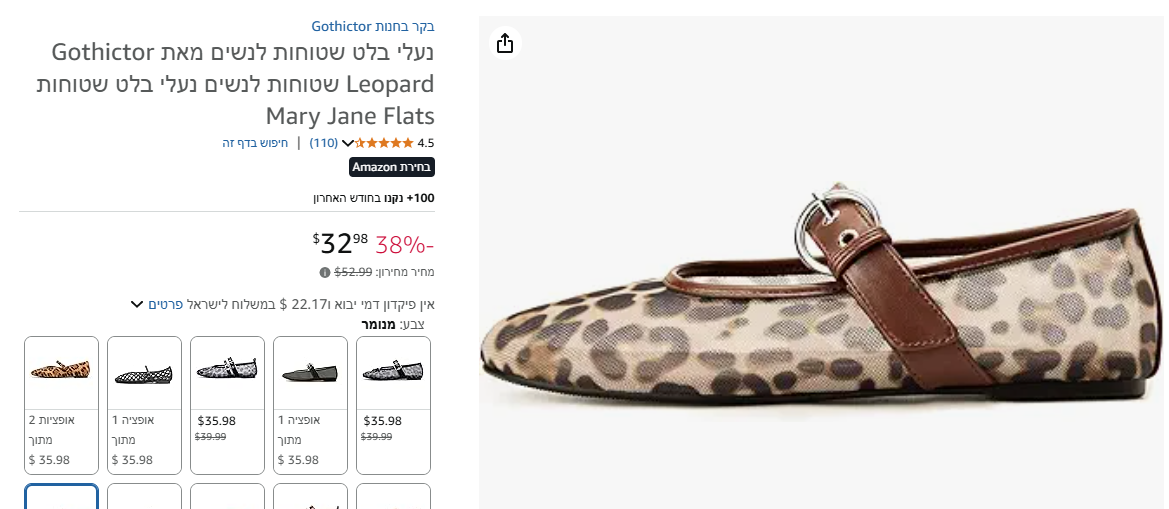Click the blue-outlined selected color swatch
Screen dimensions: 1169x509
point(61,496)
